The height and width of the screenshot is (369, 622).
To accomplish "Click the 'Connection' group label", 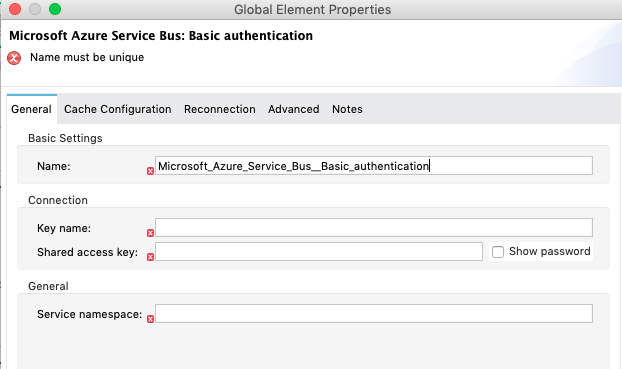I will point(58,200).
